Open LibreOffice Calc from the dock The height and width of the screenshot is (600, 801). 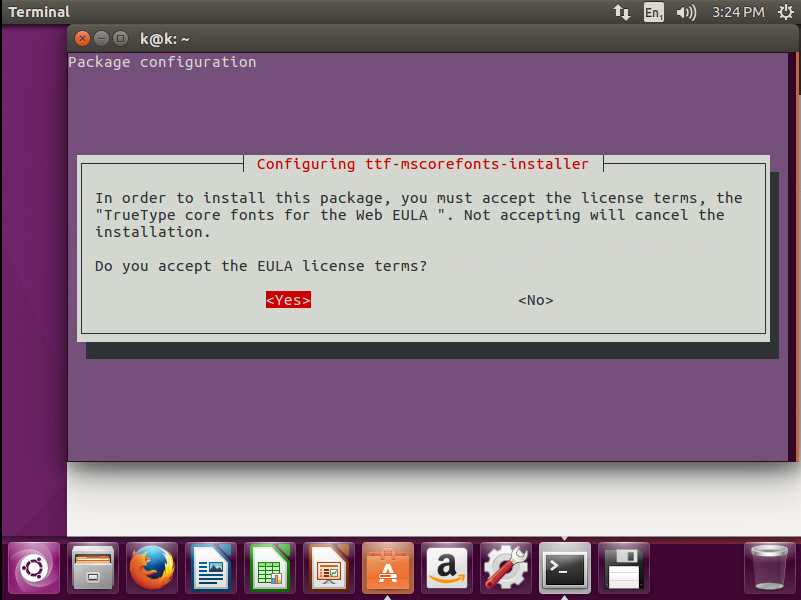(x=270, y=567)
